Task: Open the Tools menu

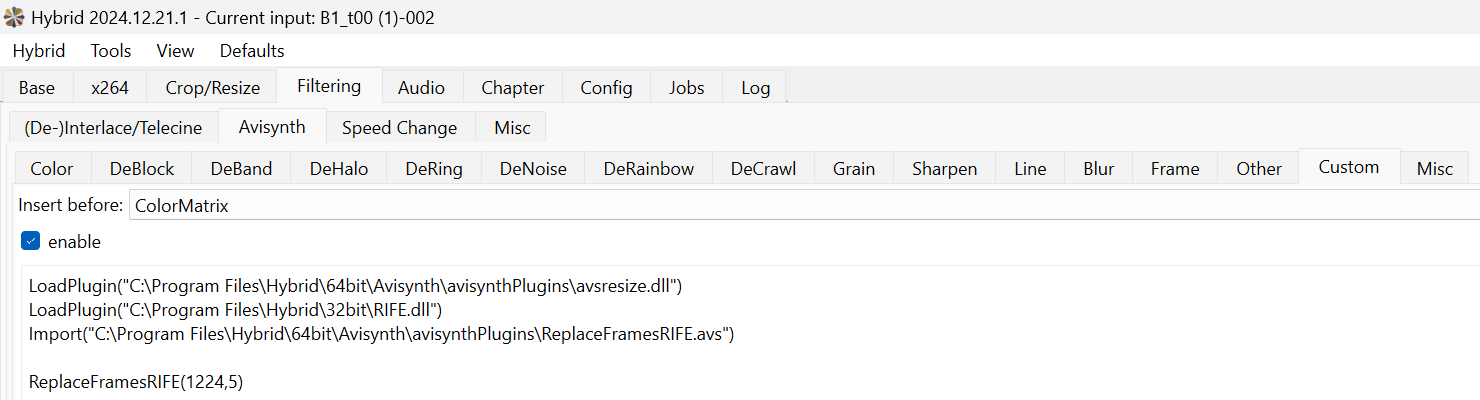Action: (x=111, y=51)
